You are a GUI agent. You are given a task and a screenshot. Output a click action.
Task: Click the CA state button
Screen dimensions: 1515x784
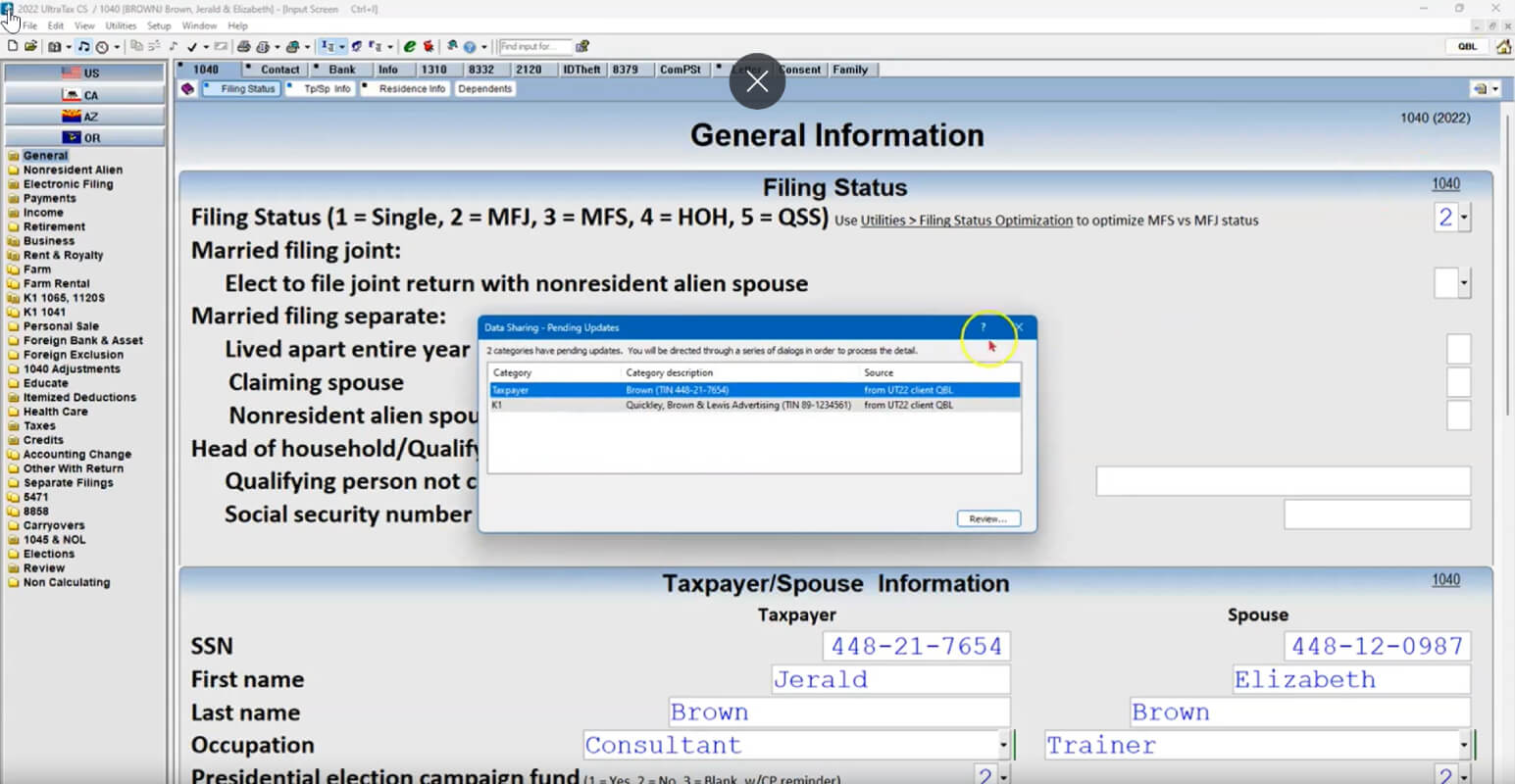pyautogui.click(x=84, y=95)
